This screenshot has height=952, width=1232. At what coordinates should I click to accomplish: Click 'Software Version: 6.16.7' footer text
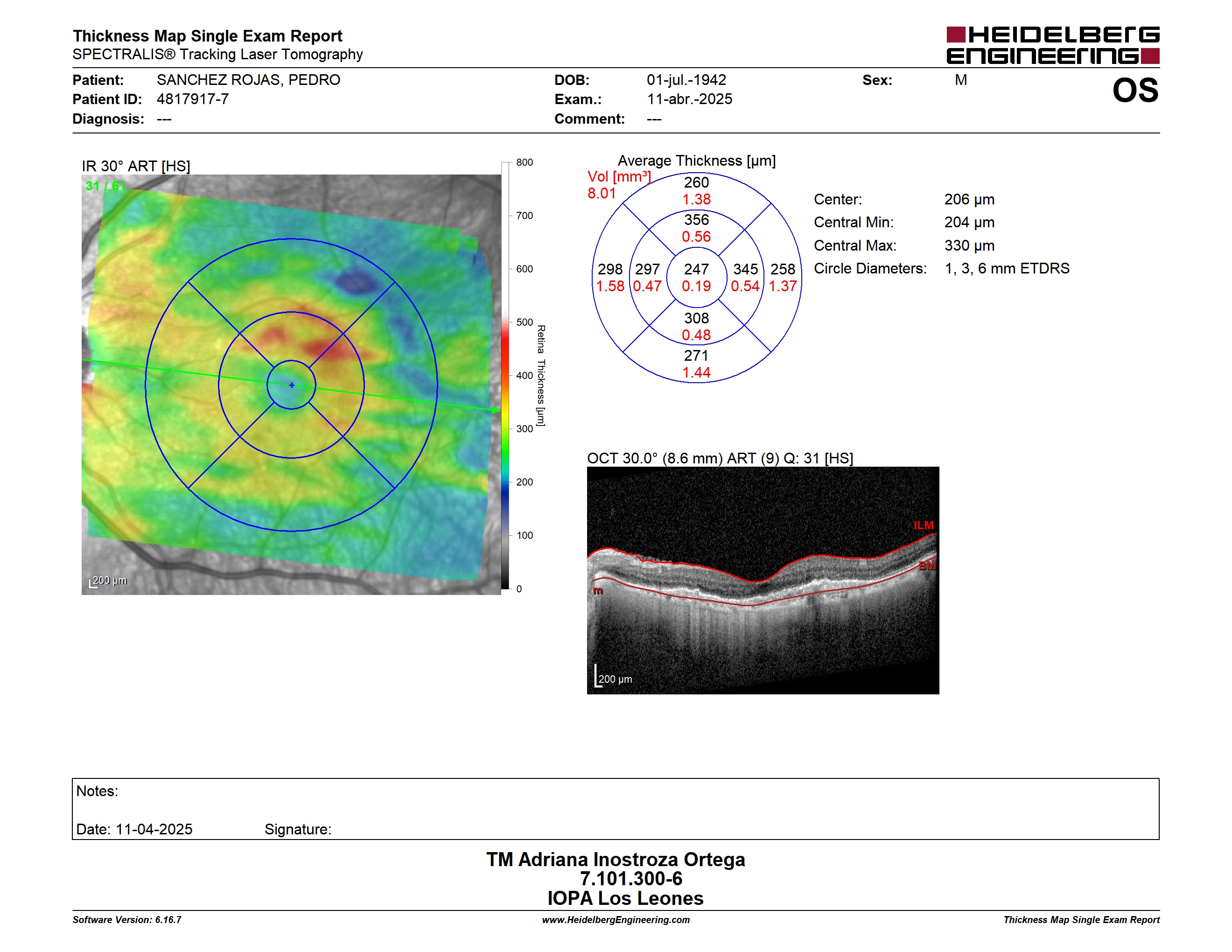(127, 920)
